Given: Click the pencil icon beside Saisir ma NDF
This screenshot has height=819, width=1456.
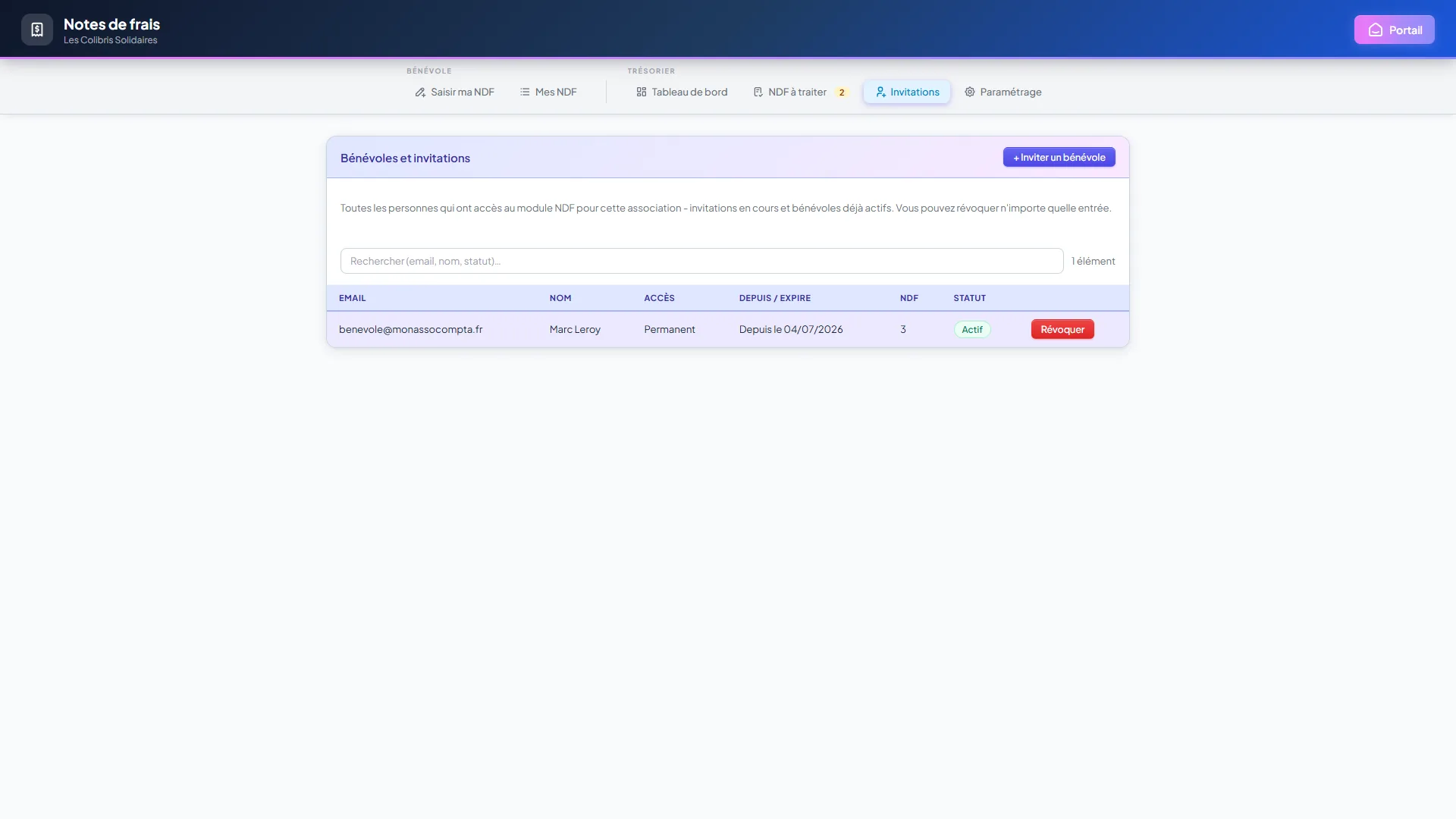Looking at the screenshot, I should [x=420, y=92].
